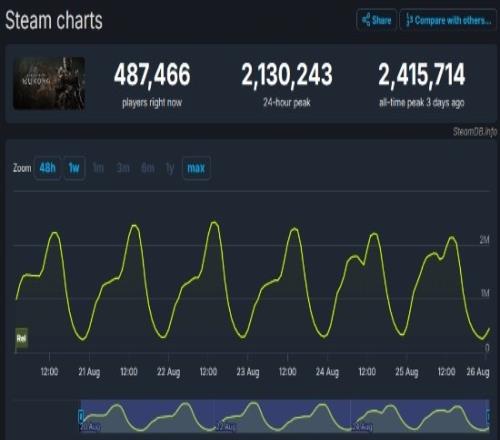500x440 pixels.
Task: Click the SteamDB.info credit link
Action: coord(475,132)
